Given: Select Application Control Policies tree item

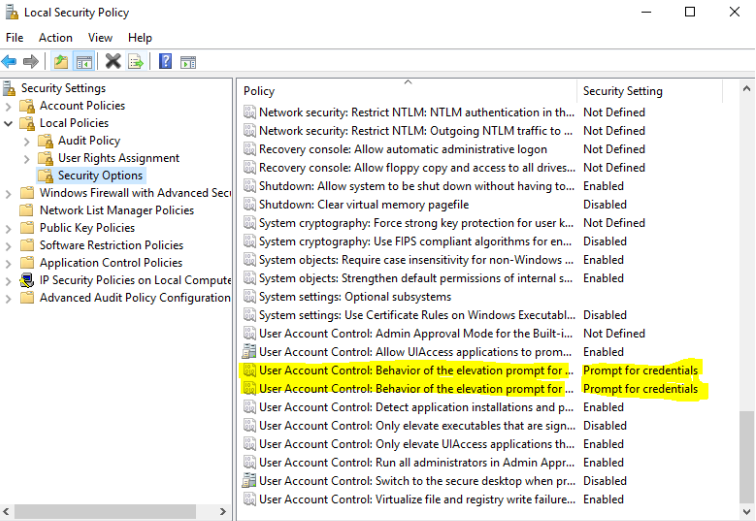Looking at the screenshot, I should [x=111, y=263].
